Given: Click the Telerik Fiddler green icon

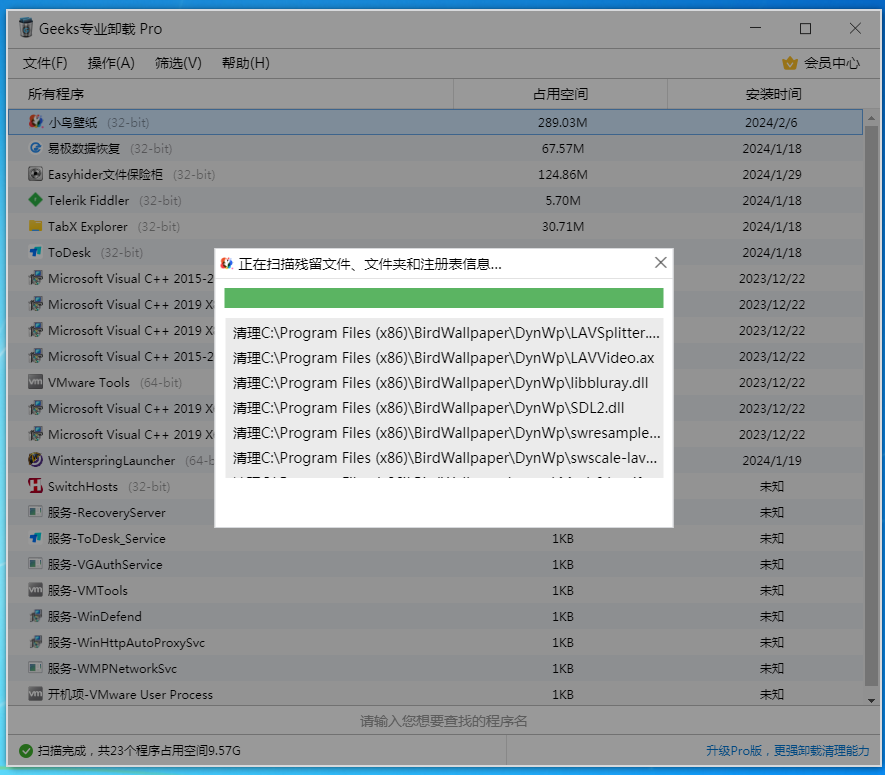Looking at the screenshot, I should point(36,200).
